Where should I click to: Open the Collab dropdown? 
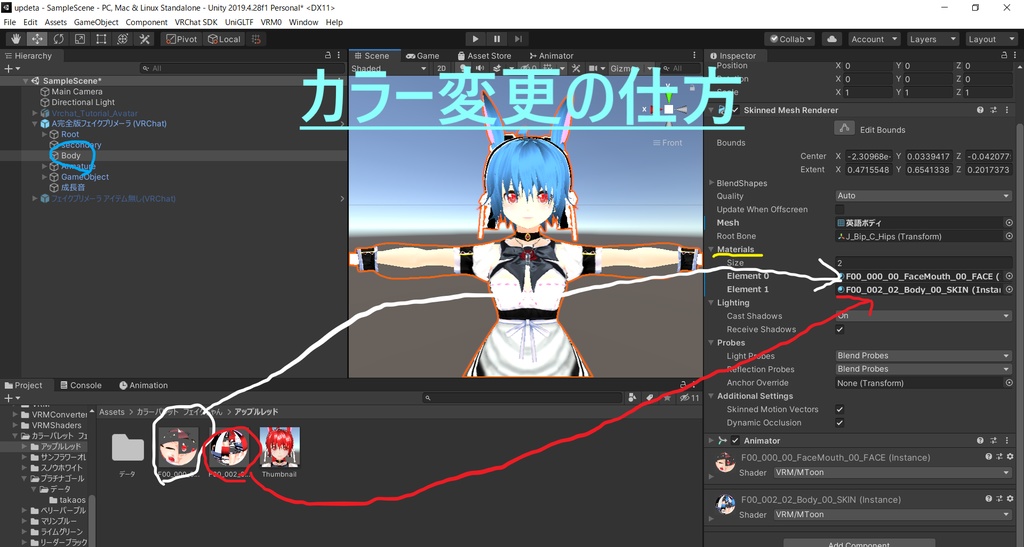click(791, 39)
